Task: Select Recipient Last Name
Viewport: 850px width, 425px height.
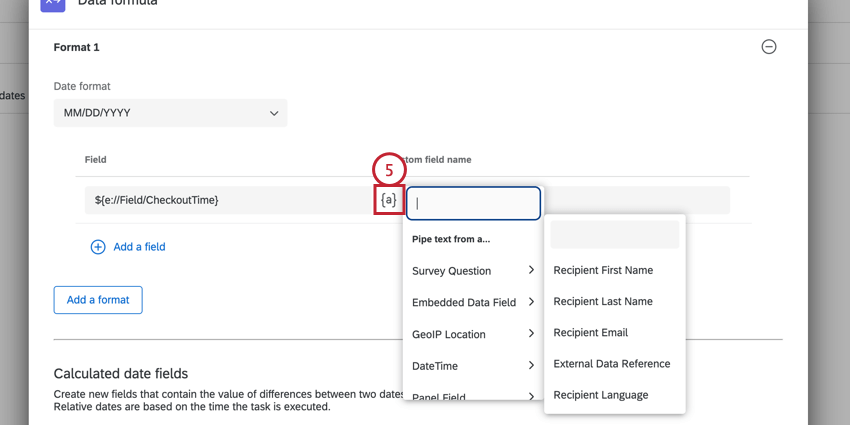Action: [x=603, y=301]
